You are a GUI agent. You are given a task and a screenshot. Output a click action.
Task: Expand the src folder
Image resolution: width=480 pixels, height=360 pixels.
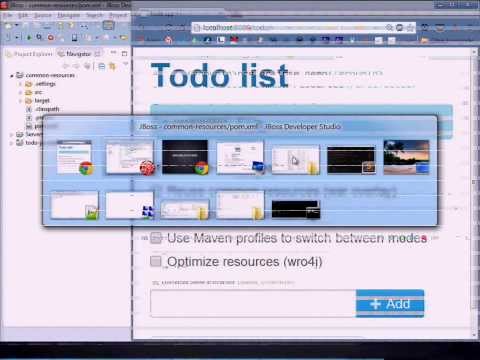21,92
